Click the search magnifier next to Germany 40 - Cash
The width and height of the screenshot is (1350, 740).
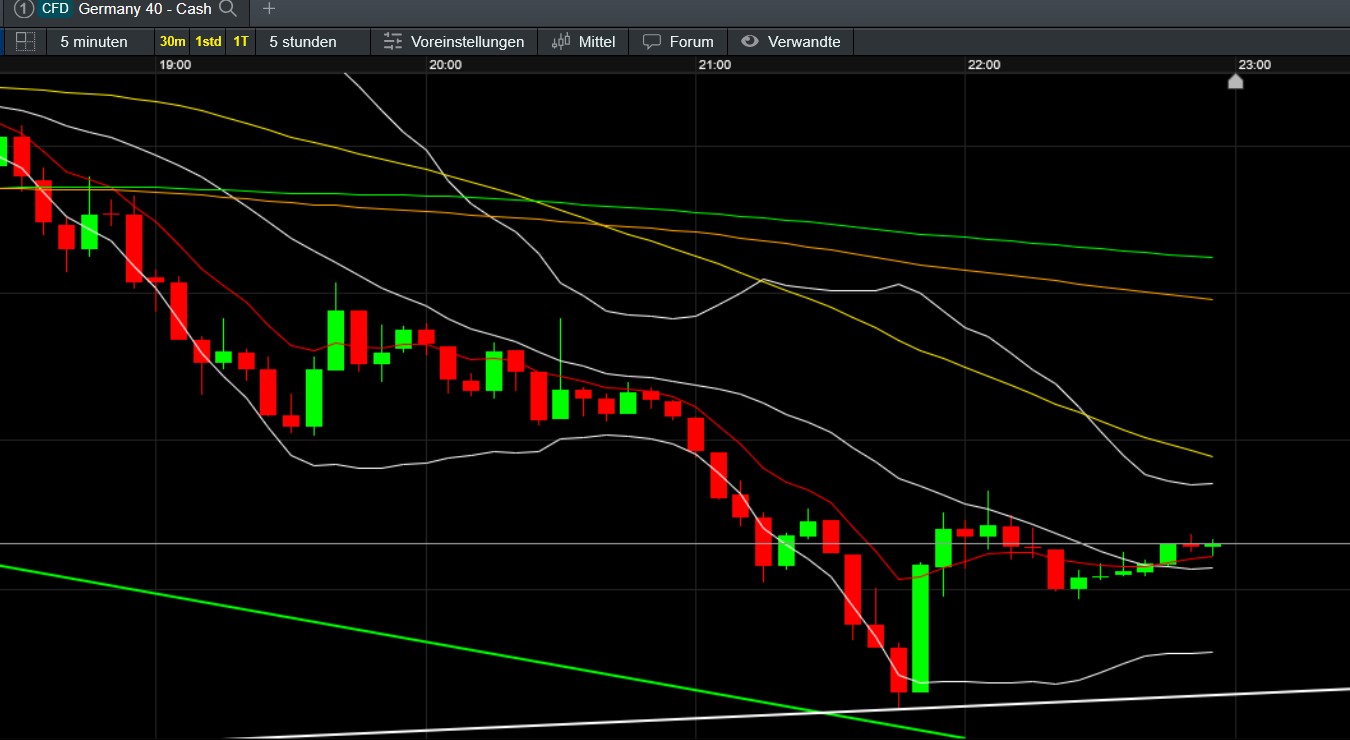(228, 9)
